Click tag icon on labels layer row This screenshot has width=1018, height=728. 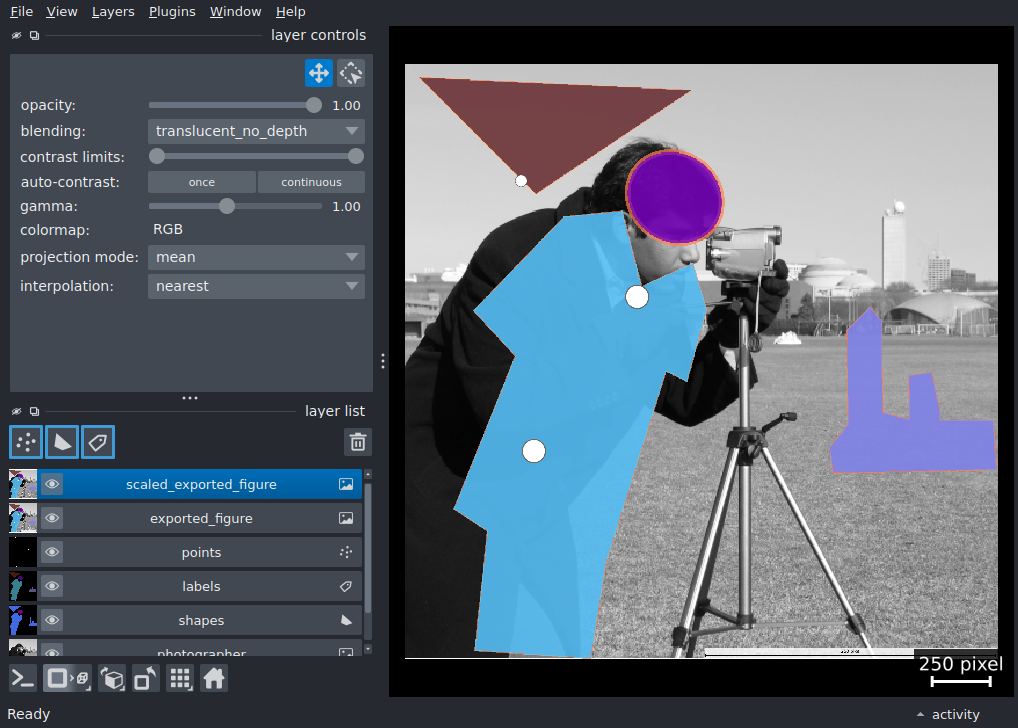[346, 586]
